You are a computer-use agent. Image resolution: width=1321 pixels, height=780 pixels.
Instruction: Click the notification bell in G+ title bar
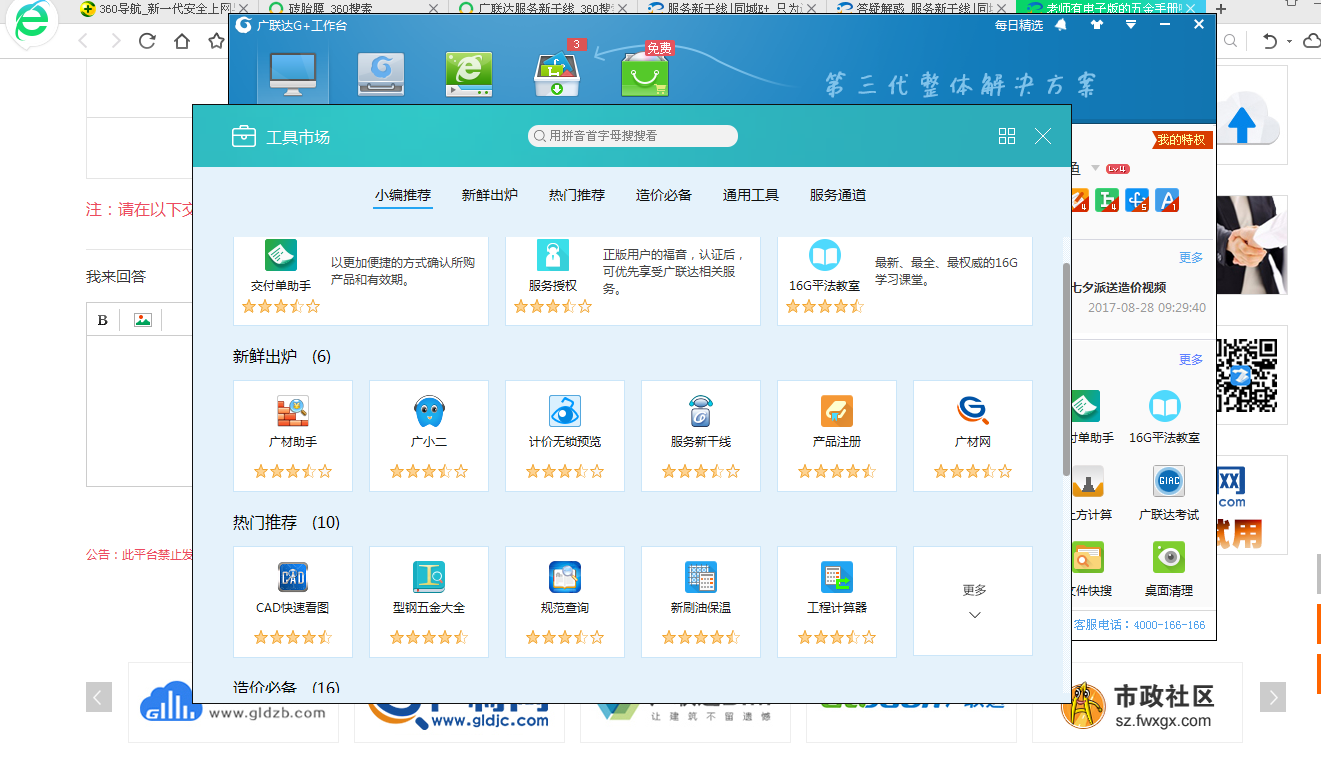pos(1061,25)
